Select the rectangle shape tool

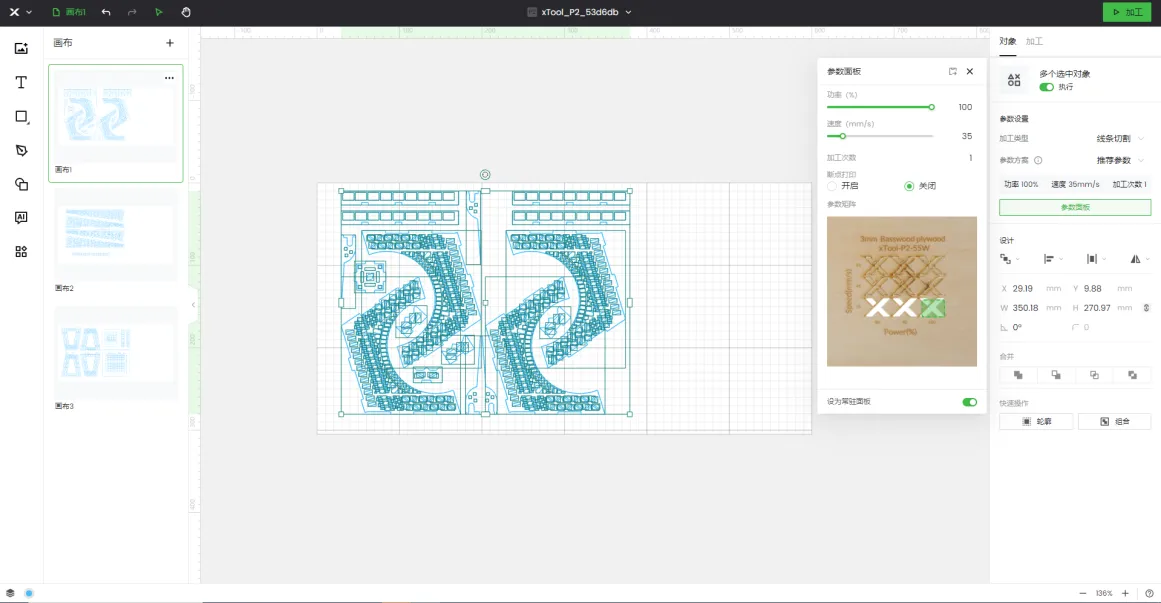[x=21, y=116]
